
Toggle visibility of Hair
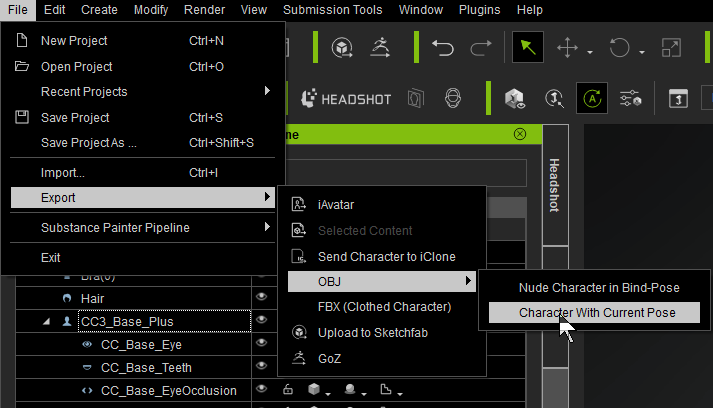(261, 297)
